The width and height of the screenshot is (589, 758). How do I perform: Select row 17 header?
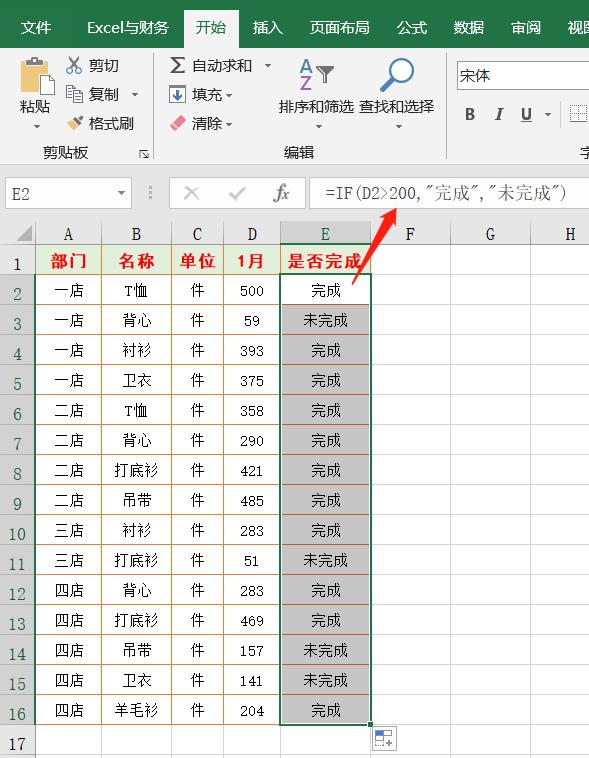17,742
